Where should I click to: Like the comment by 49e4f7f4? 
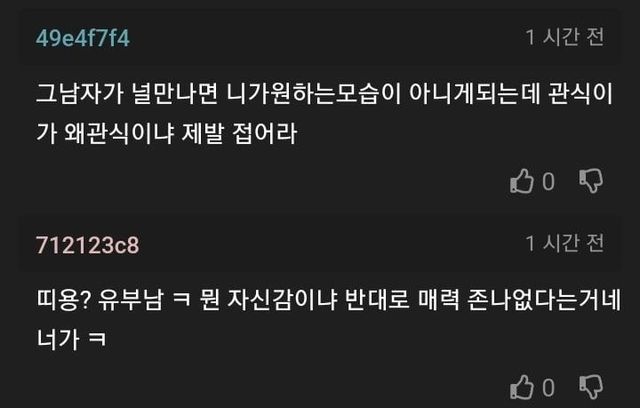tap(522, 181)
